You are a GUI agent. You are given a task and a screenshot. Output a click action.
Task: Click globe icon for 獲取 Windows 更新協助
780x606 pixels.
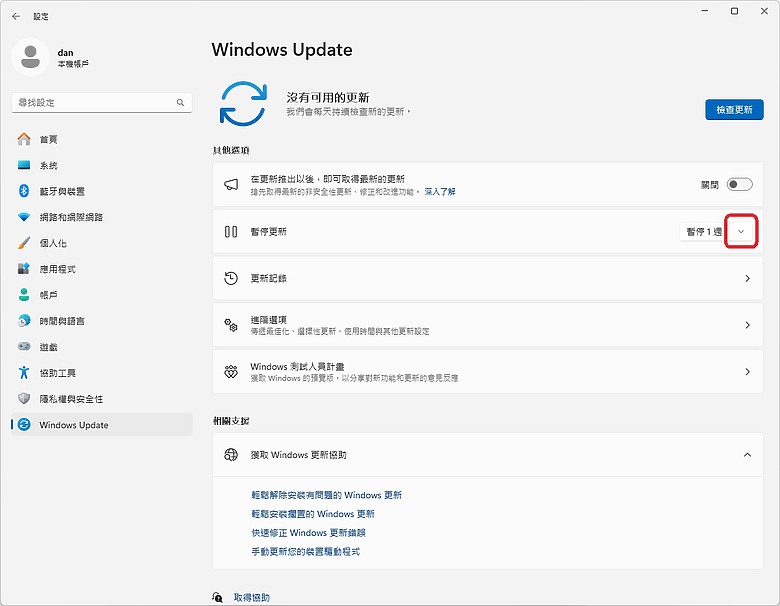coord(231,455)
